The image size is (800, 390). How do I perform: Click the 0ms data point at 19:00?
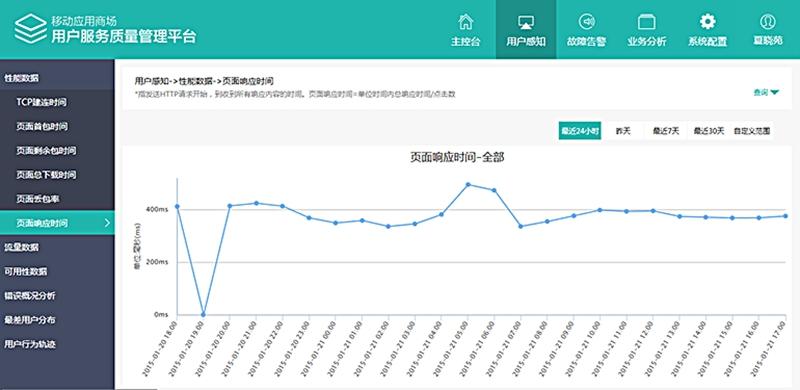[x=203, y=314]
